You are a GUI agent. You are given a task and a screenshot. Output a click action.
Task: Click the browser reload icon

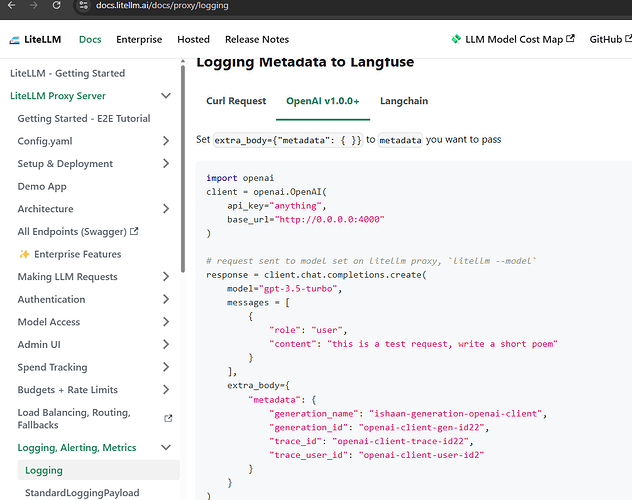click(x=57, y=6)
